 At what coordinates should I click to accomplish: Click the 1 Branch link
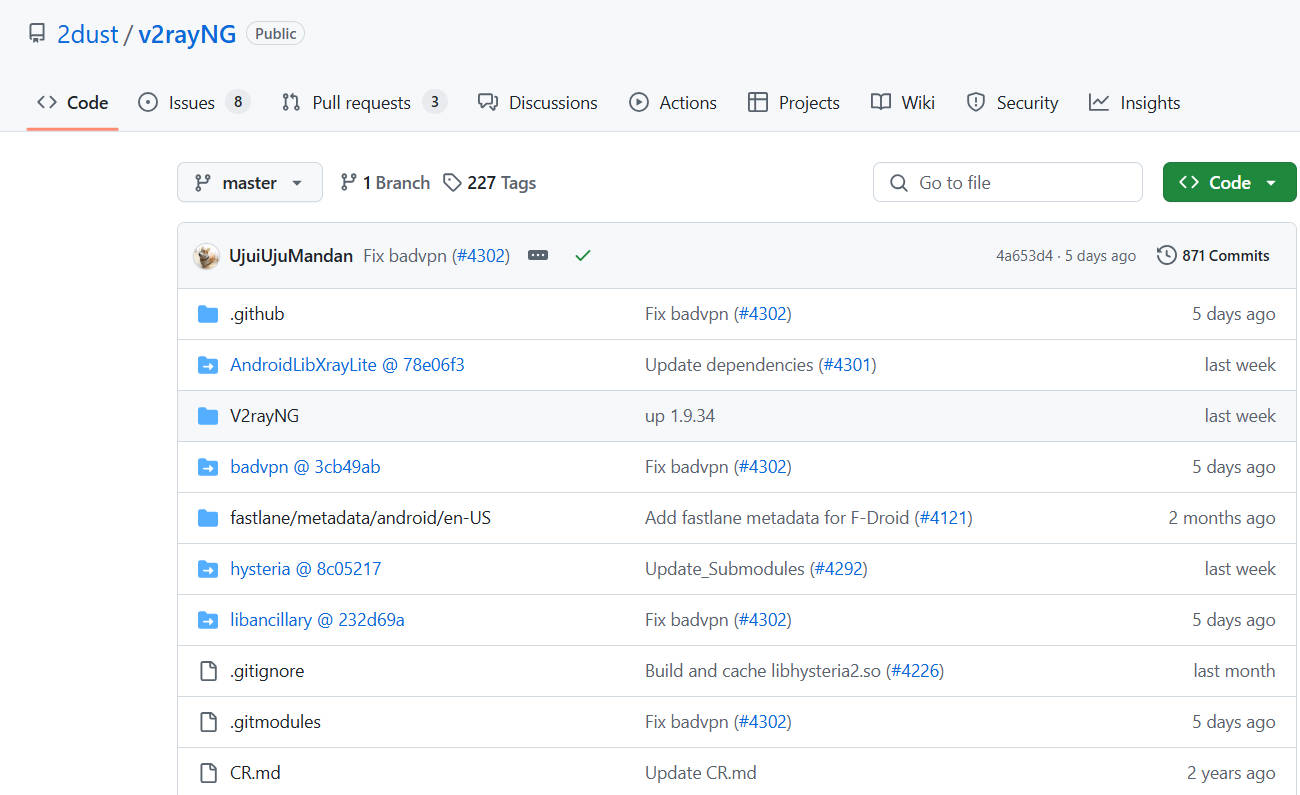click(x=385, y=183)
